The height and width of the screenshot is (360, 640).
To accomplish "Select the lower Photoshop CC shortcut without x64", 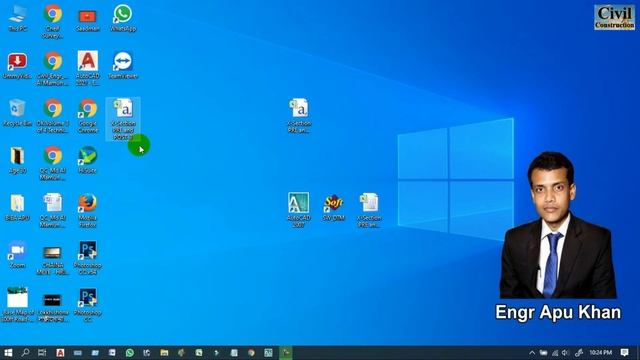I will click(x=88, y=305).
